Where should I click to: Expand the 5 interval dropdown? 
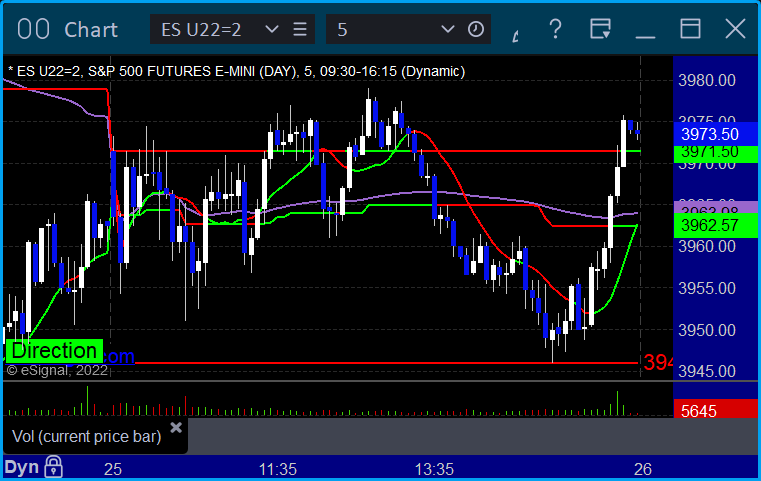(447, 30)
